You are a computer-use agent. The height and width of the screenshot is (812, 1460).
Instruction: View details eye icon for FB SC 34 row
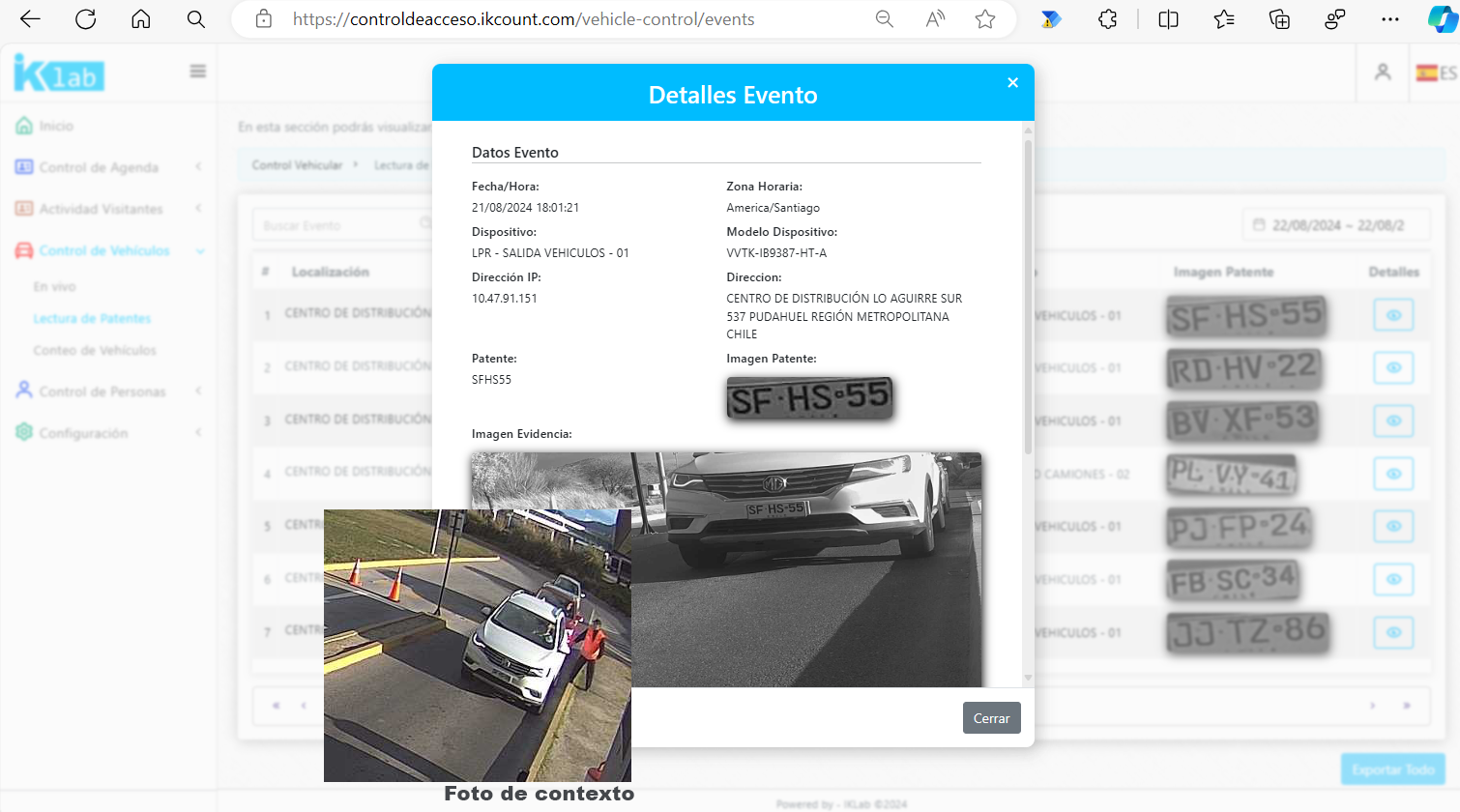pyautogui.click(x=1393, y=579)
